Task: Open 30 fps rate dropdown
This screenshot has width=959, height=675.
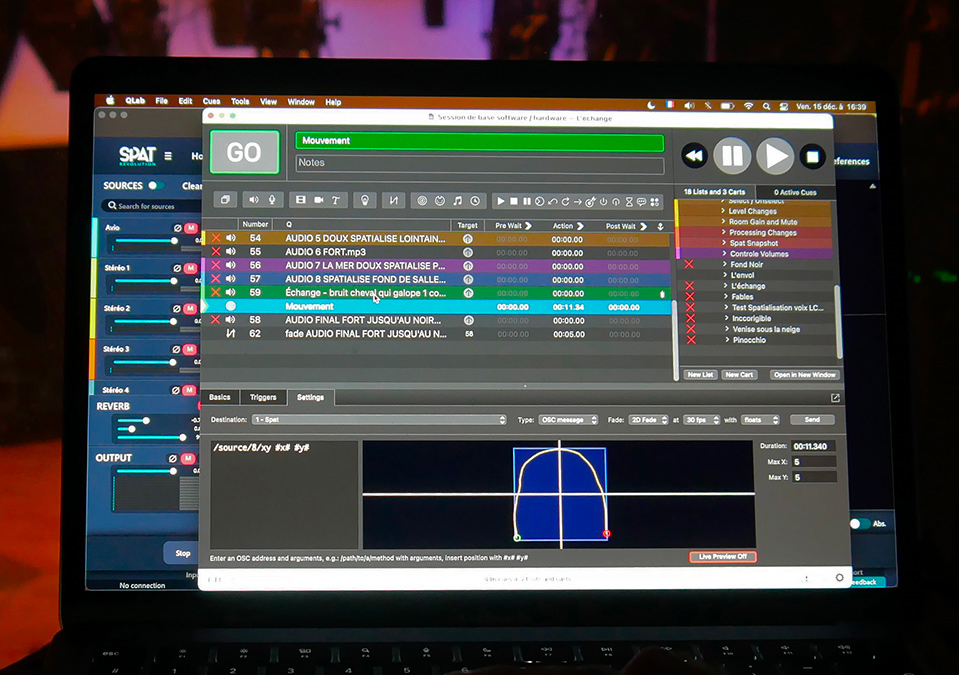Action: [701, 420]
